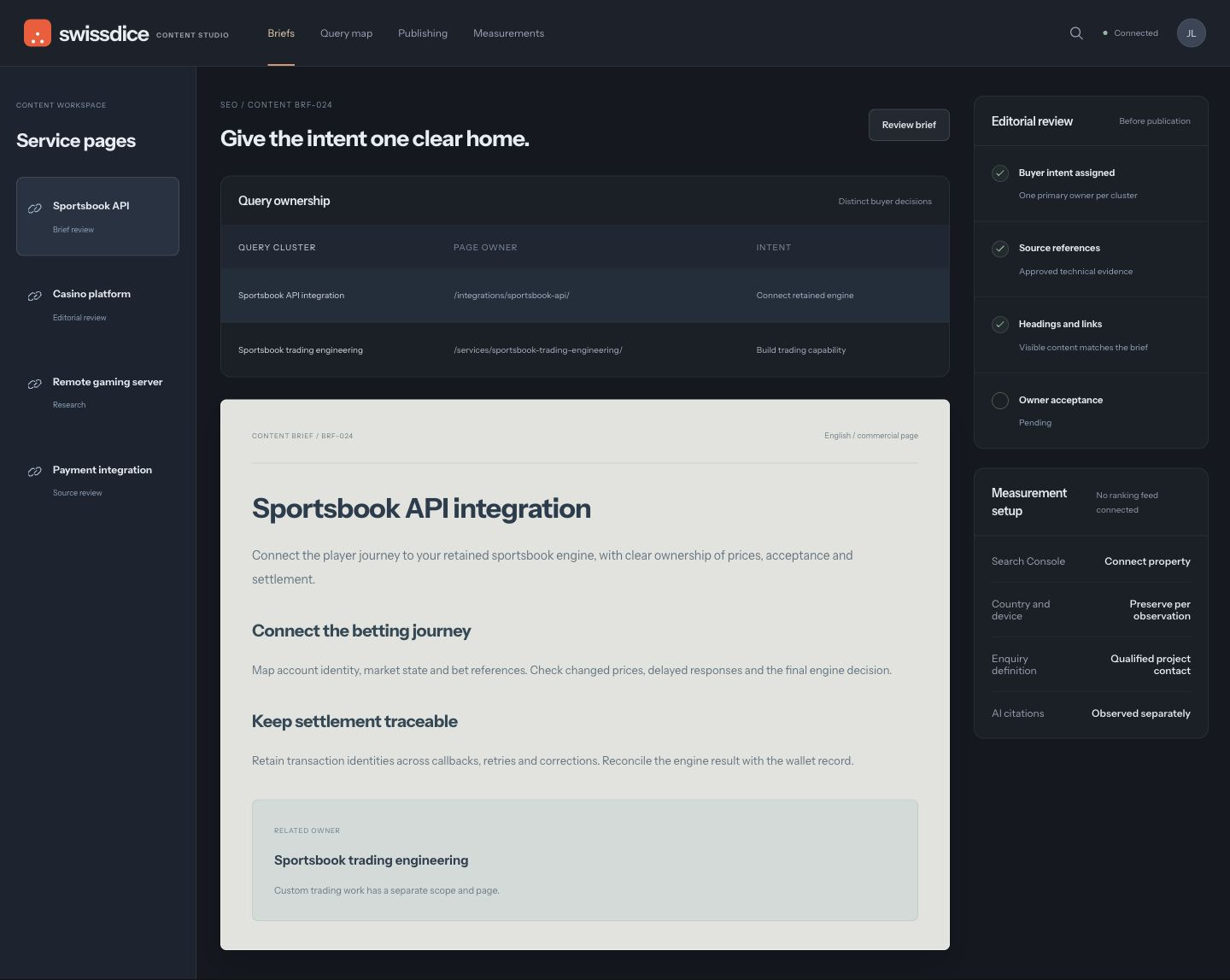This screenshot has height=980, width=1230.
Task: Click the /integrations/sportsbook-api/ page owner cell
Action: click(x=512, y=296)
